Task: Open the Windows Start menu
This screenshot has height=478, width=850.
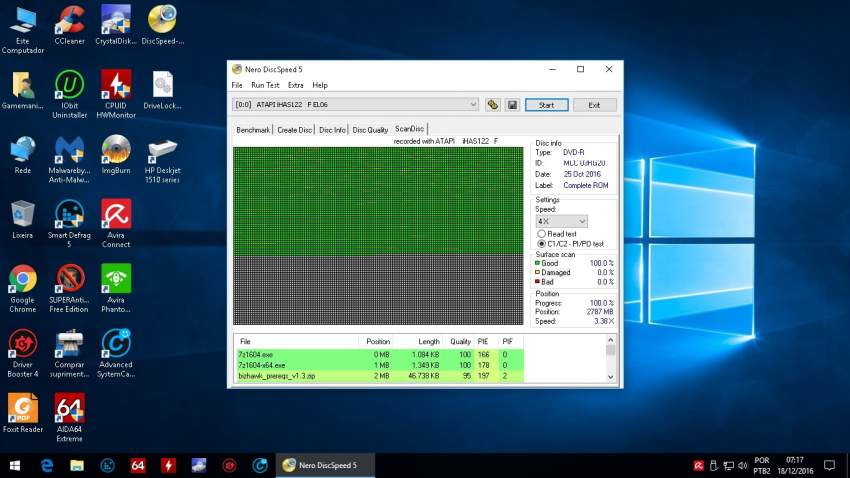Action: [15, 465]
